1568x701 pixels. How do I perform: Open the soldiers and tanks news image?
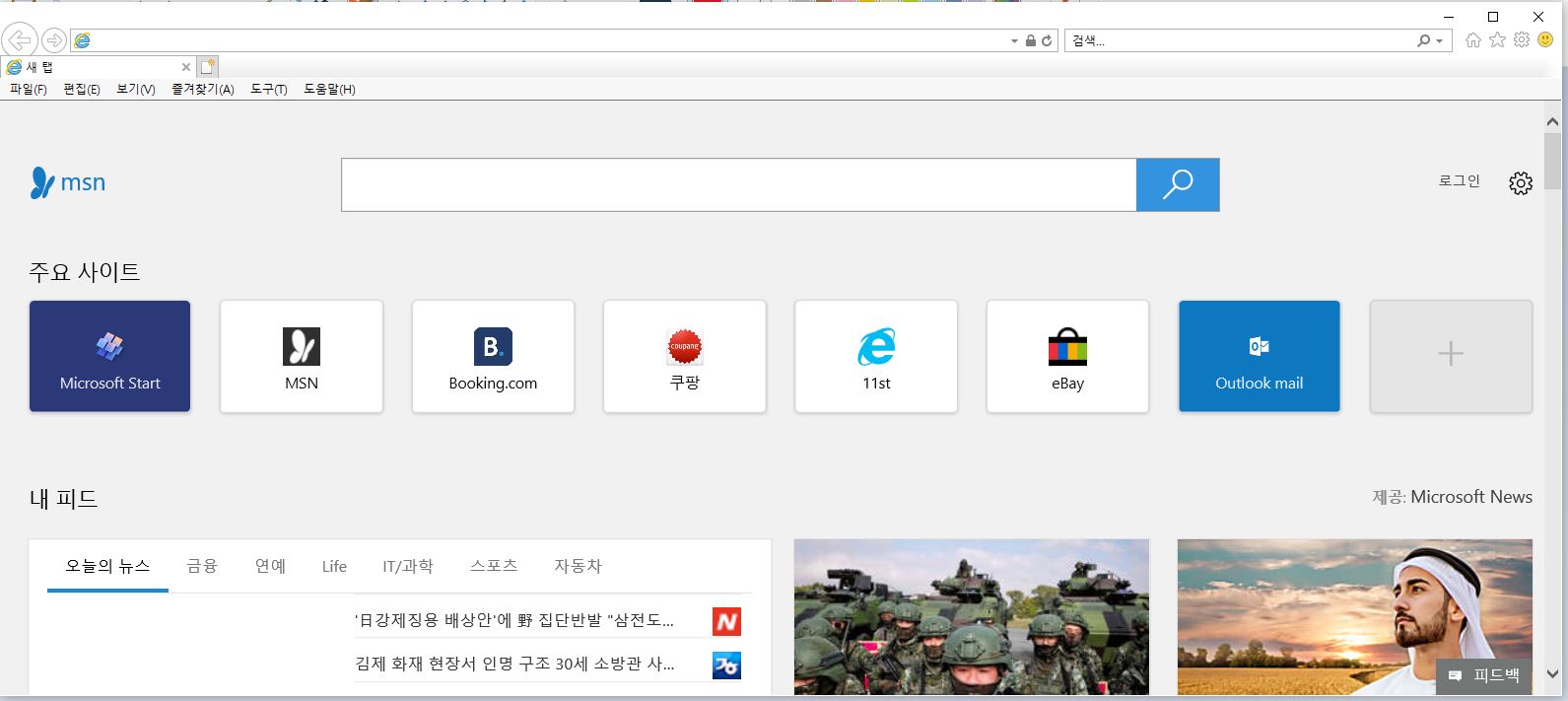click(x=972, y=617)
